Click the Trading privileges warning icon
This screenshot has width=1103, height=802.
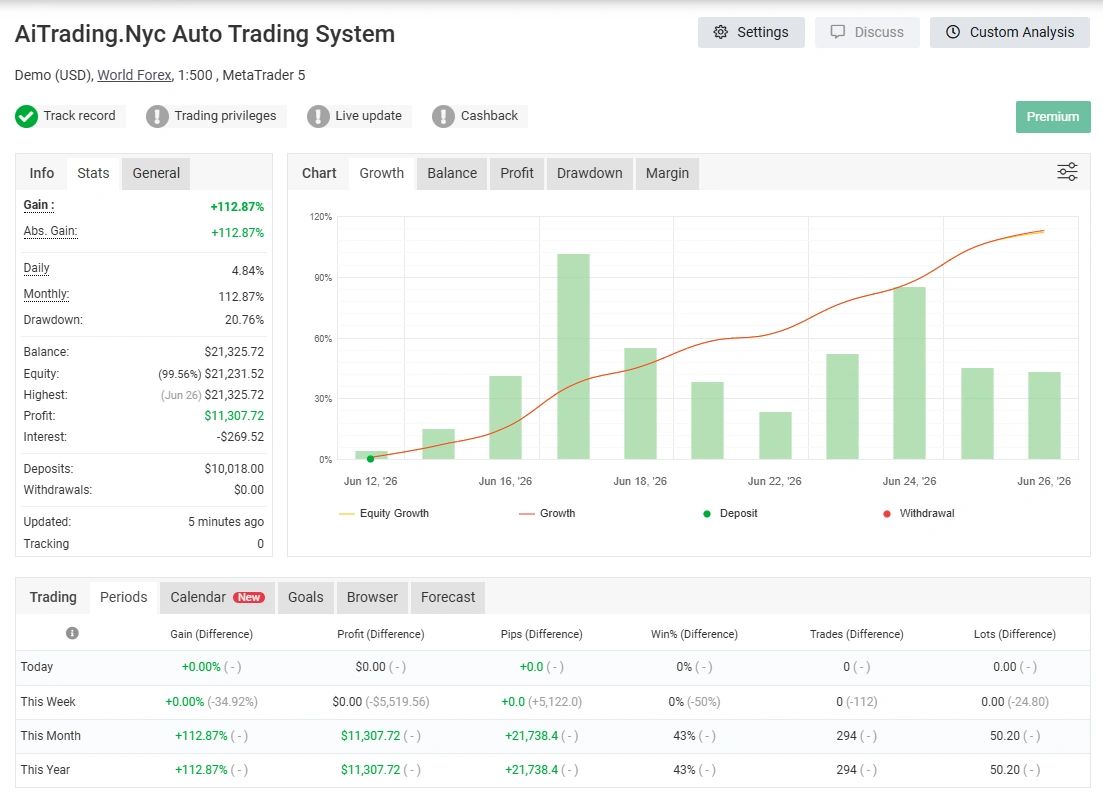157,116
